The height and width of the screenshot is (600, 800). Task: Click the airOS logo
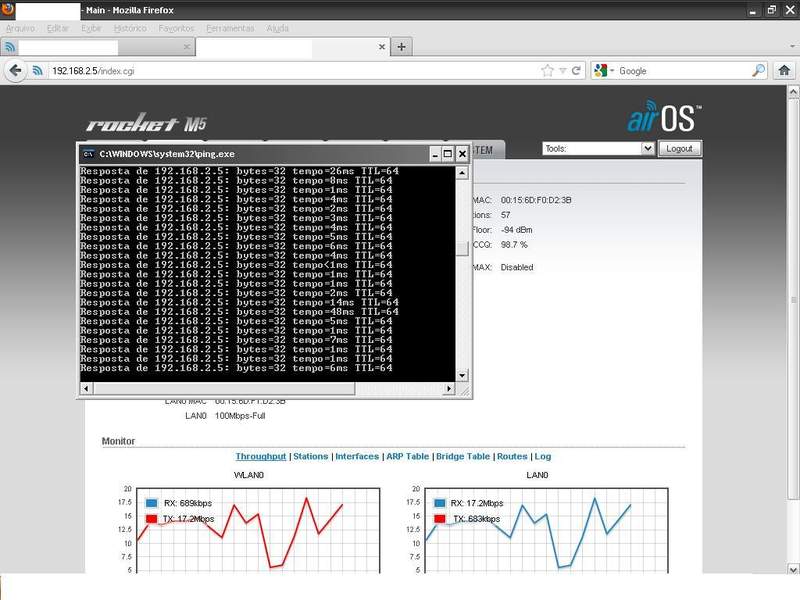[x=664, y=116]
